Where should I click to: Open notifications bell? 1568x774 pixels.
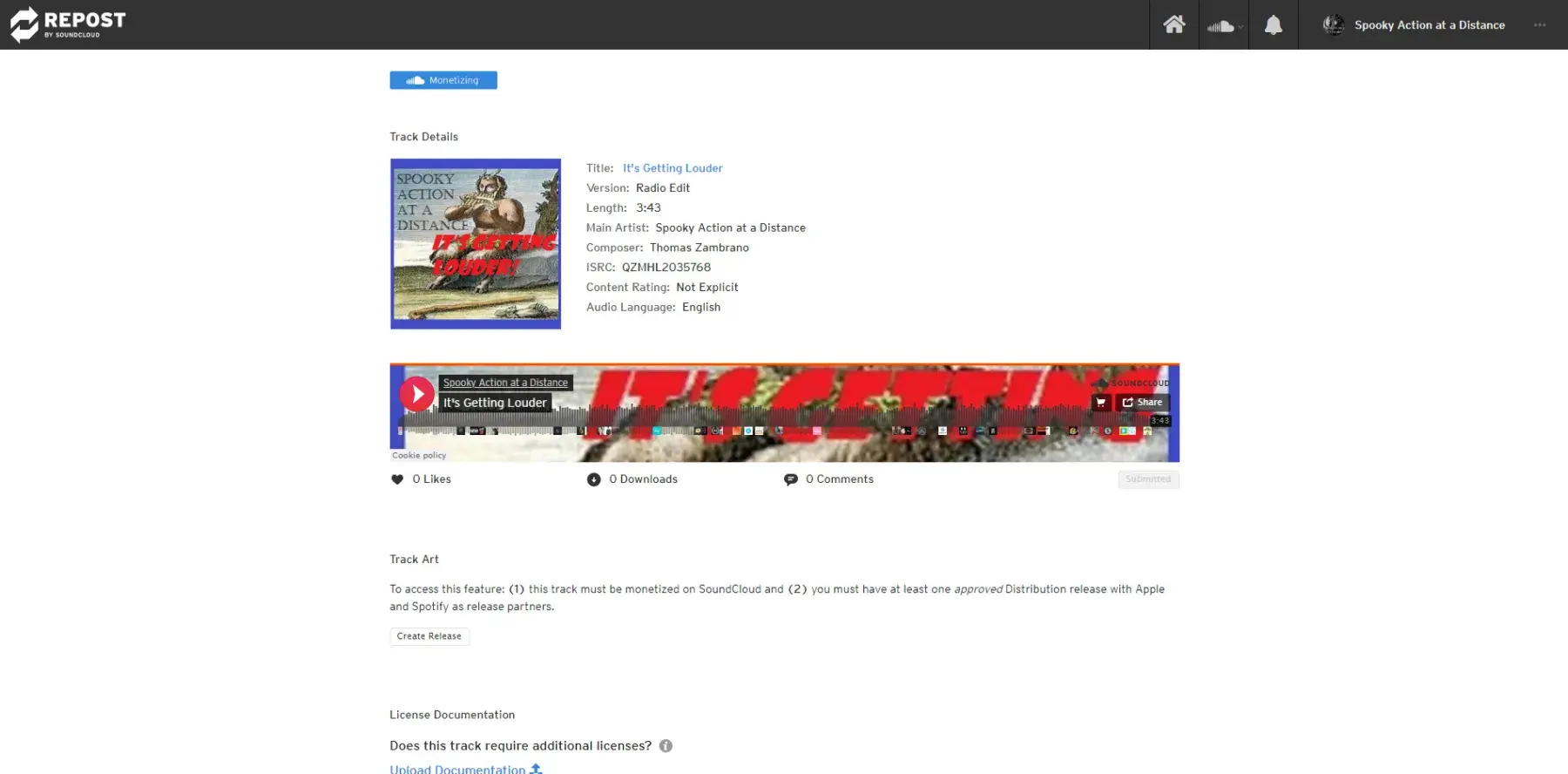1273,25
